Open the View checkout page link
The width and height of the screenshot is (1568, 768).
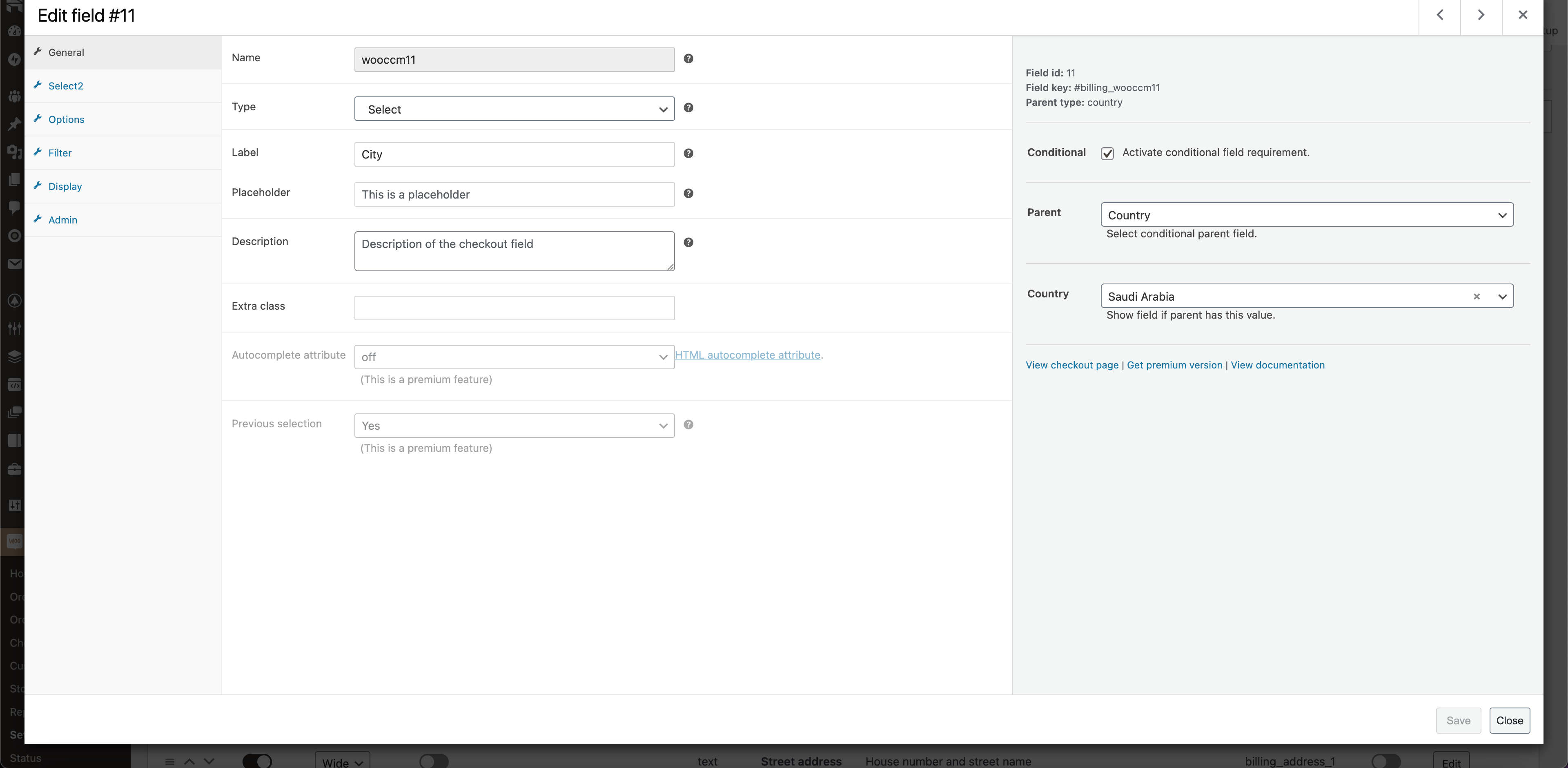tap(1072, 365)
